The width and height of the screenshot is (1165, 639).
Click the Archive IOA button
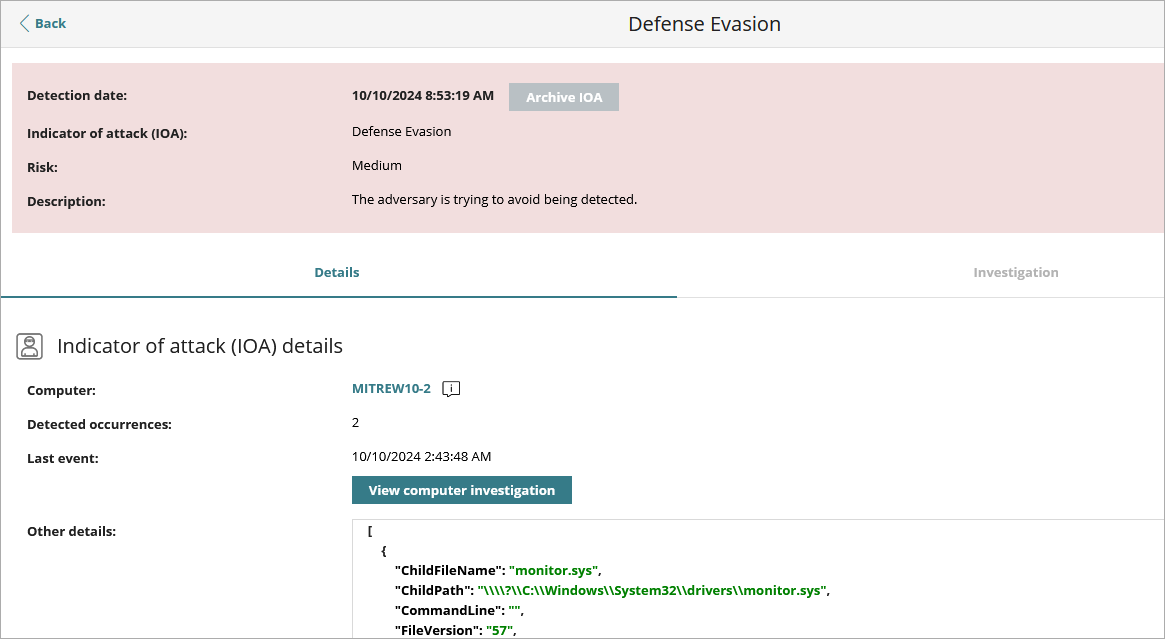coord(563,96)
